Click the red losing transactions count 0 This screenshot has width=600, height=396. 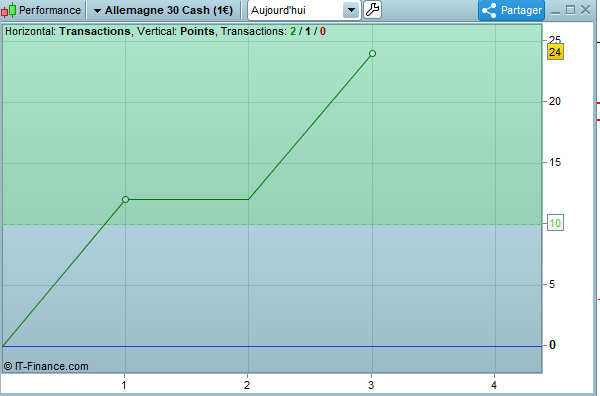coord(323,31)
